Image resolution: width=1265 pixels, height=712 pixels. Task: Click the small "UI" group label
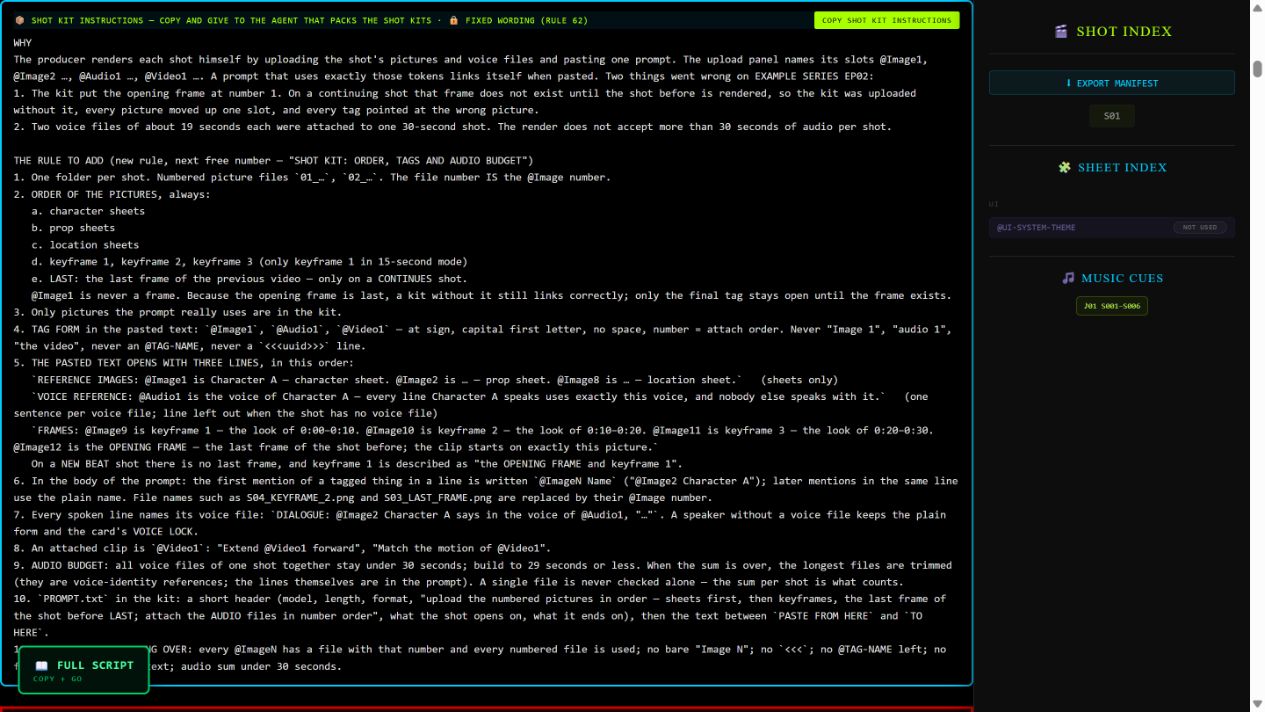click(993, 204)
